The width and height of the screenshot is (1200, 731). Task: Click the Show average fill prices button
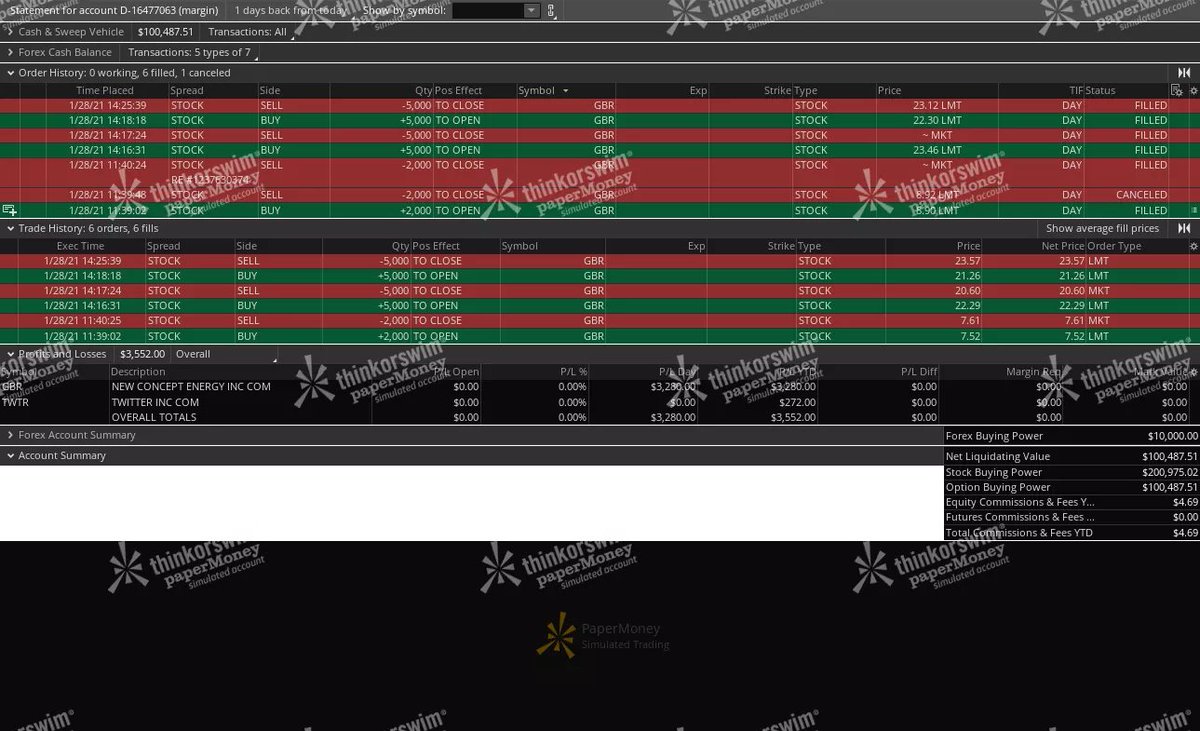pos(1102,229)
